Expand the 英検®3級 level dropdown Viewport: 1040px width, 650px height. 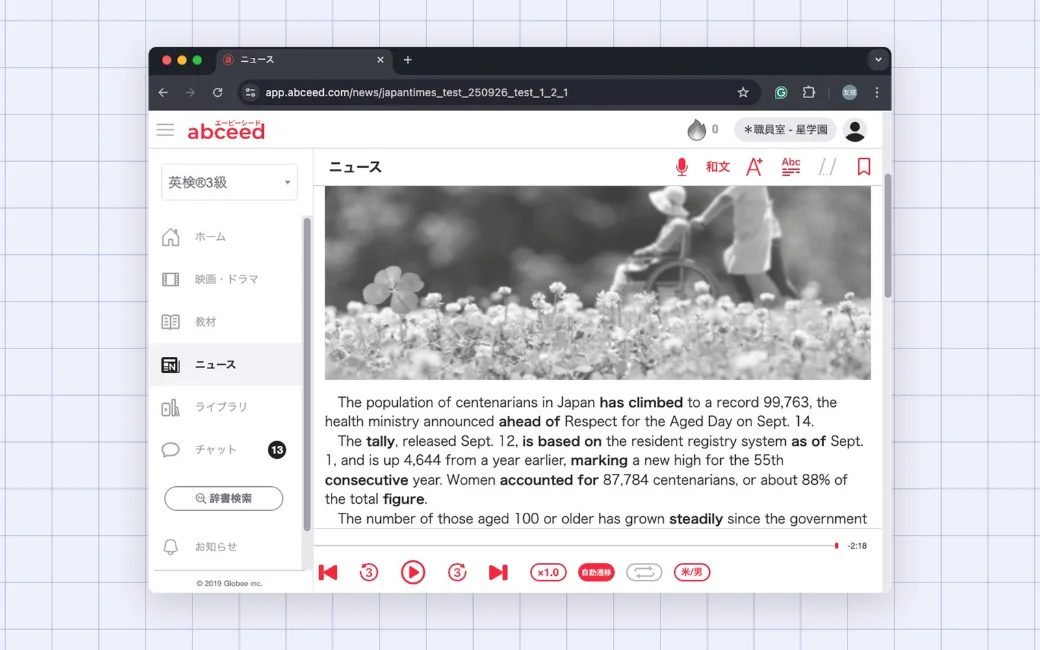[229, 182]
